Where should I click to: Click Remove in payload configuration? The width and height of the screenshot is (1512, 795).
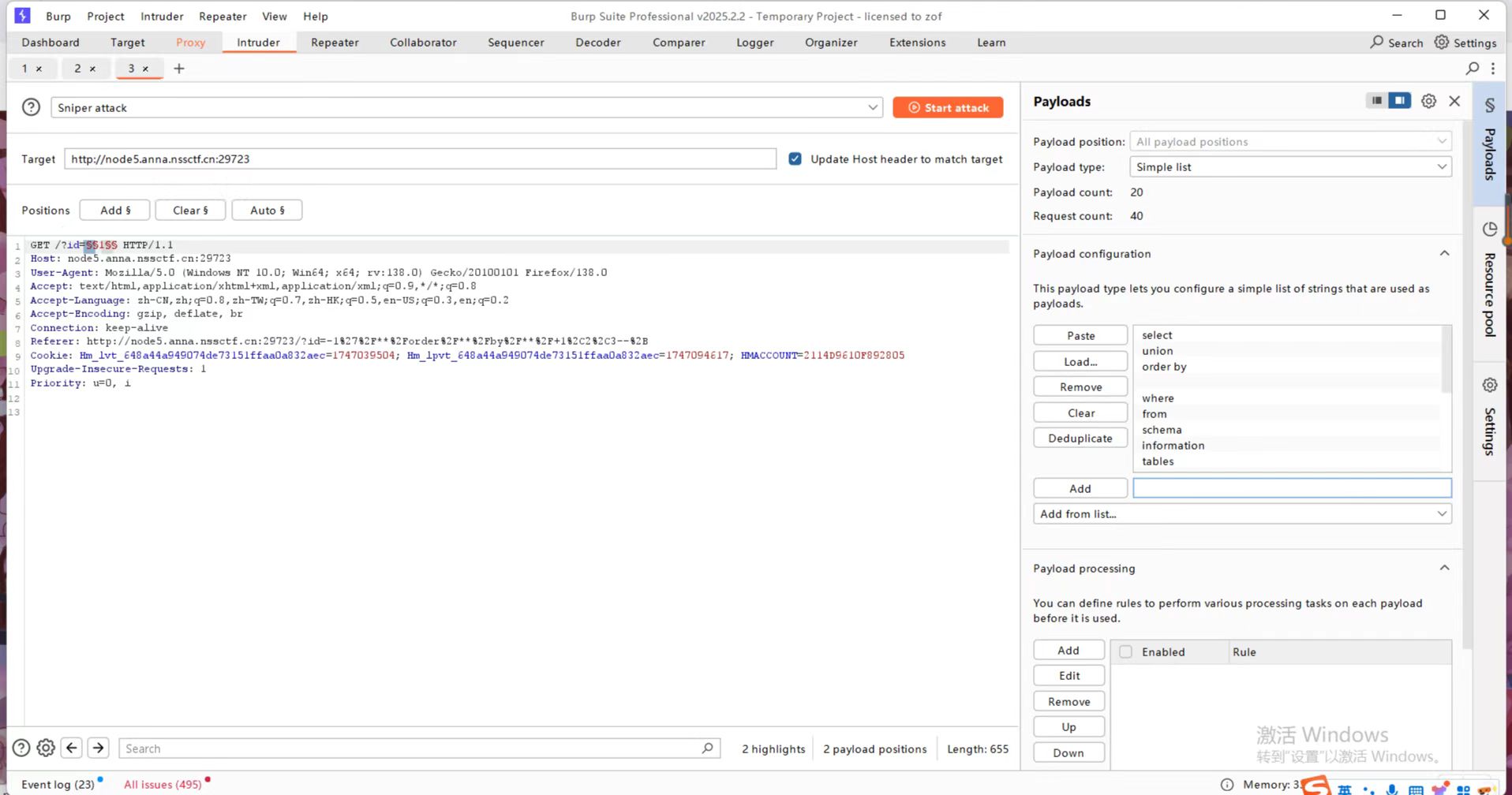pyautogui.click(x=1080, y=386)
